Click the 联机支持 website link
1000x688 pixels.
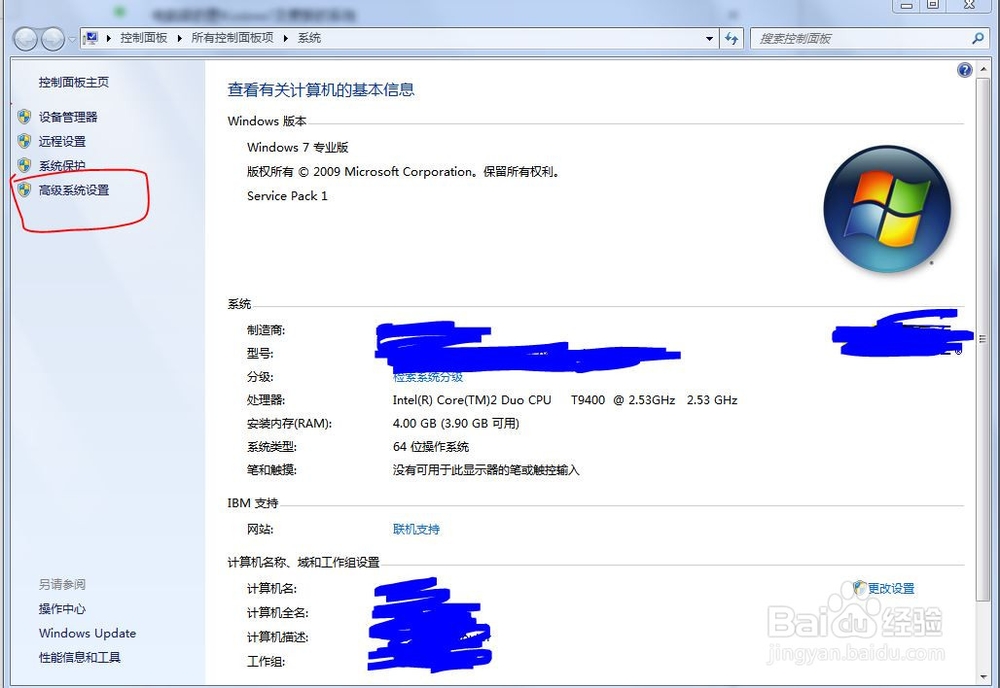click(x=416, y=529)
